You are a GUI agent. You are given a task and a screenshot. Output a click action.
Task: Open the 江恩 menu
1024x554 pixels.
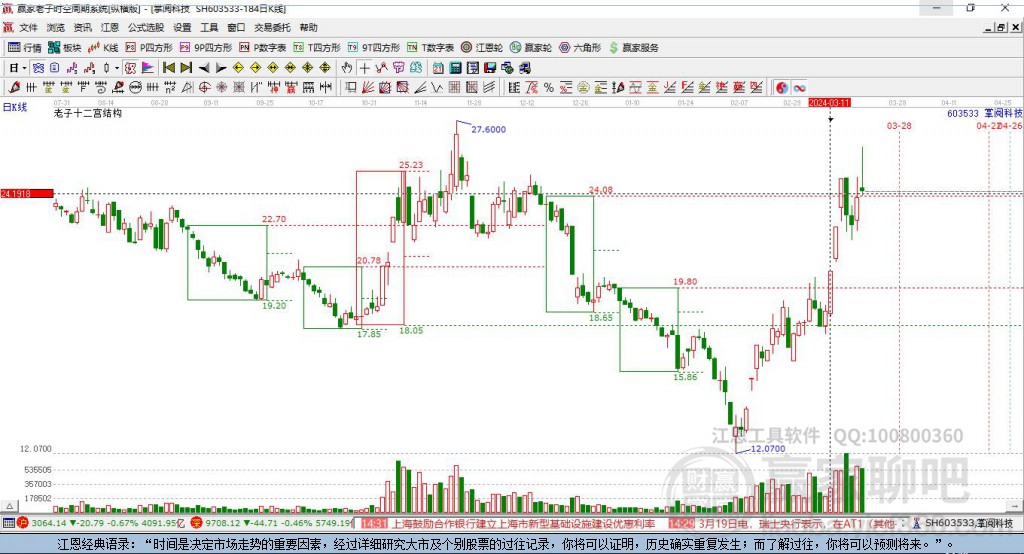pyautogui.click(x=110, y=27)
